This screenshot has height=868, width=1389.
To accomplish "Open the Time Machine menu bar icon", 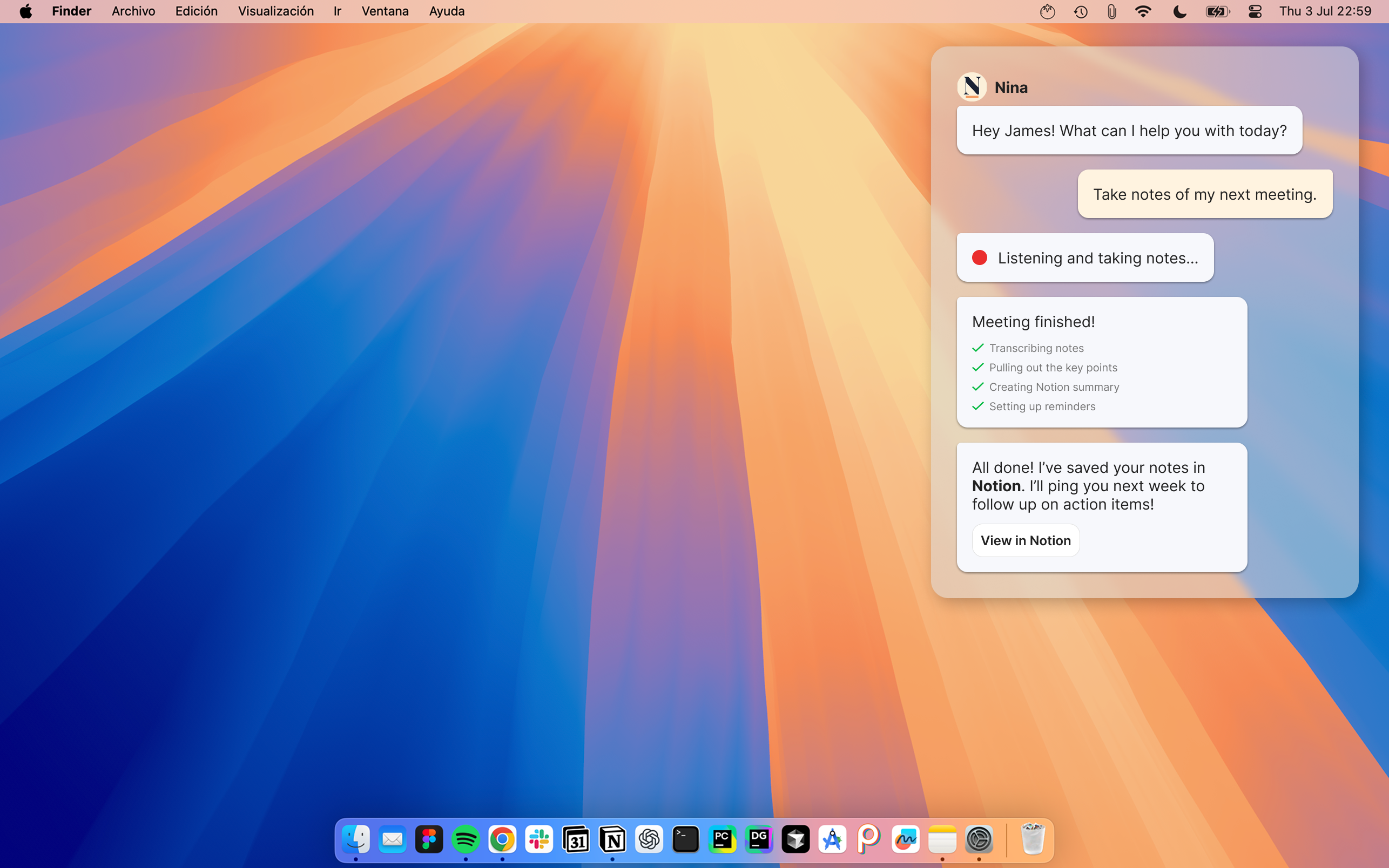I will [1080, 11].
